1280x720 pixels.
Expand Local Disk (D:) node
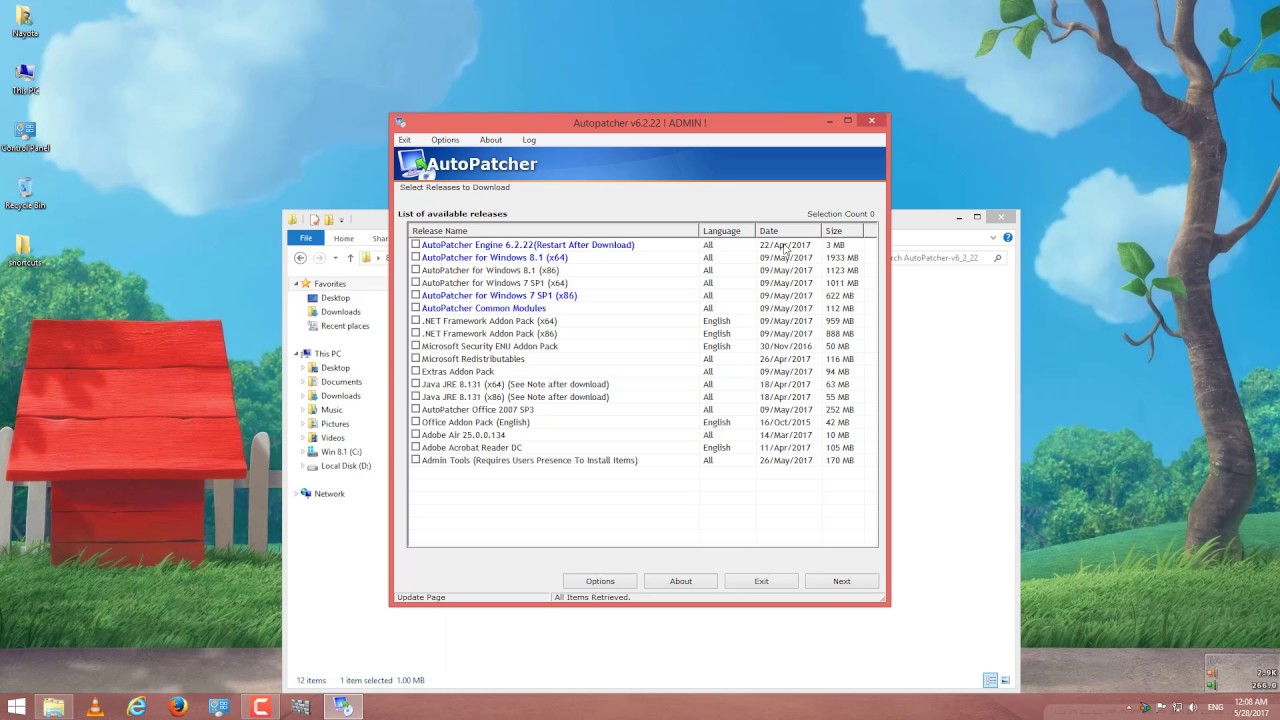coord(303,466)
